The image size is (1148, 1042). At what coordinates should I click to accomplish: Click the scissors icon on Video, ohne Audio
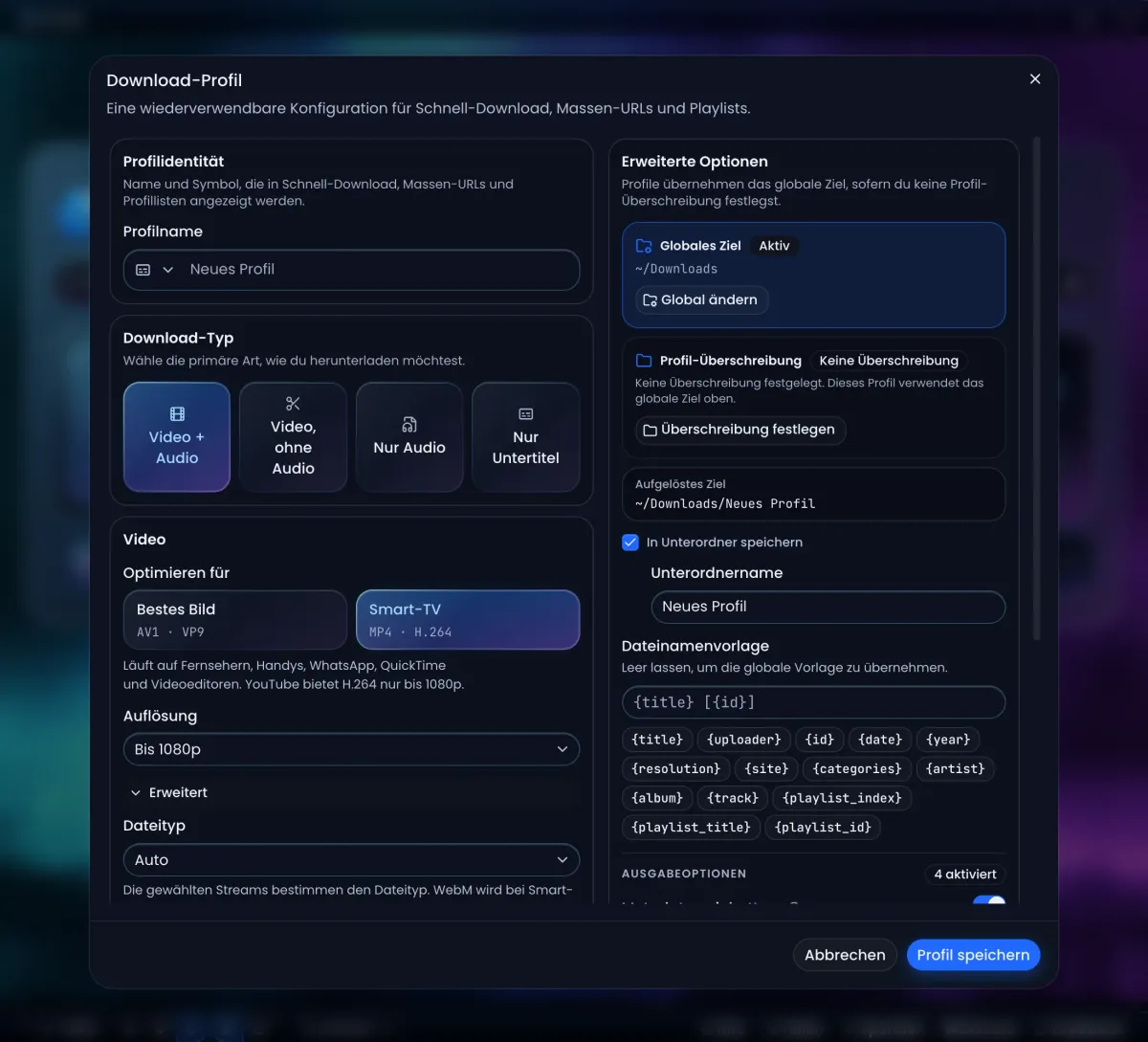[293, 404]
